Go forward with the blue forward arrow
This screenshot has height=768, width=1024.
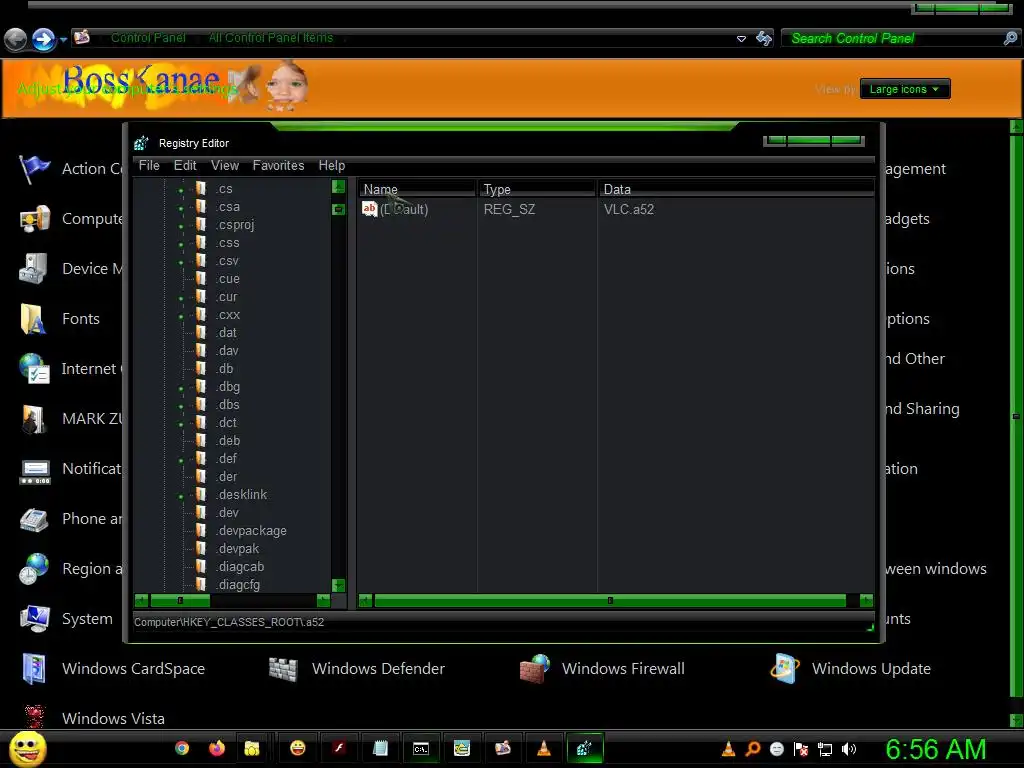(x=44, y=40)
